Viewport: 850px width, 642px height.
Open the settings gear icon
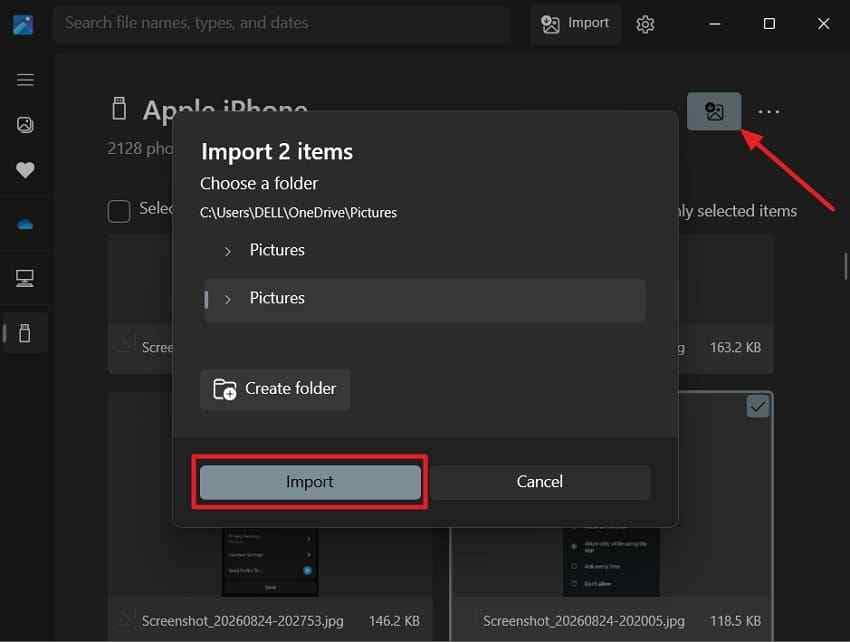click(x=645, y=24)
